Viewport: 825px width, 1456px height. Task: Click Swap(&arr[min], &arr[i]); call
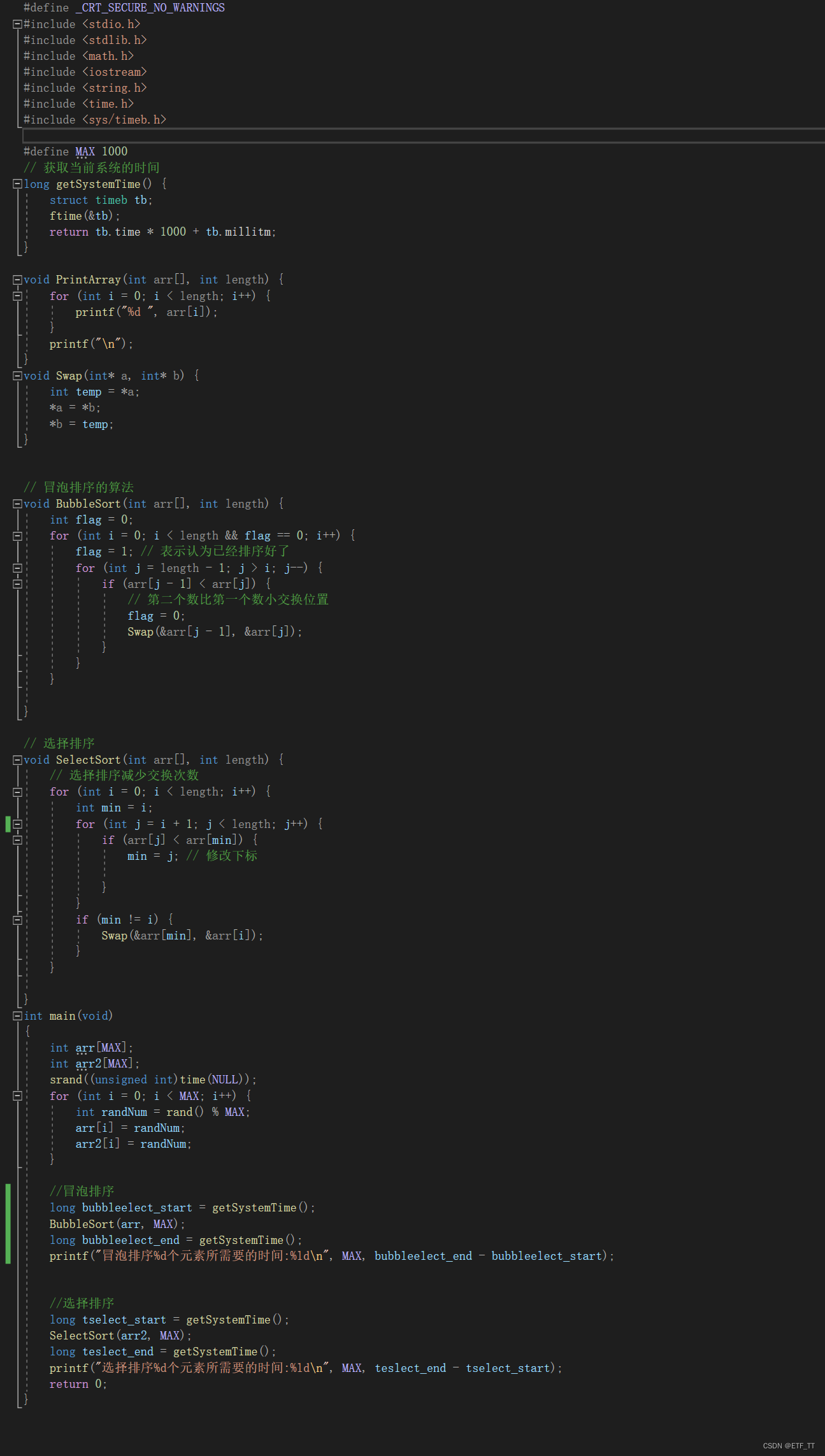click(182, 936)
